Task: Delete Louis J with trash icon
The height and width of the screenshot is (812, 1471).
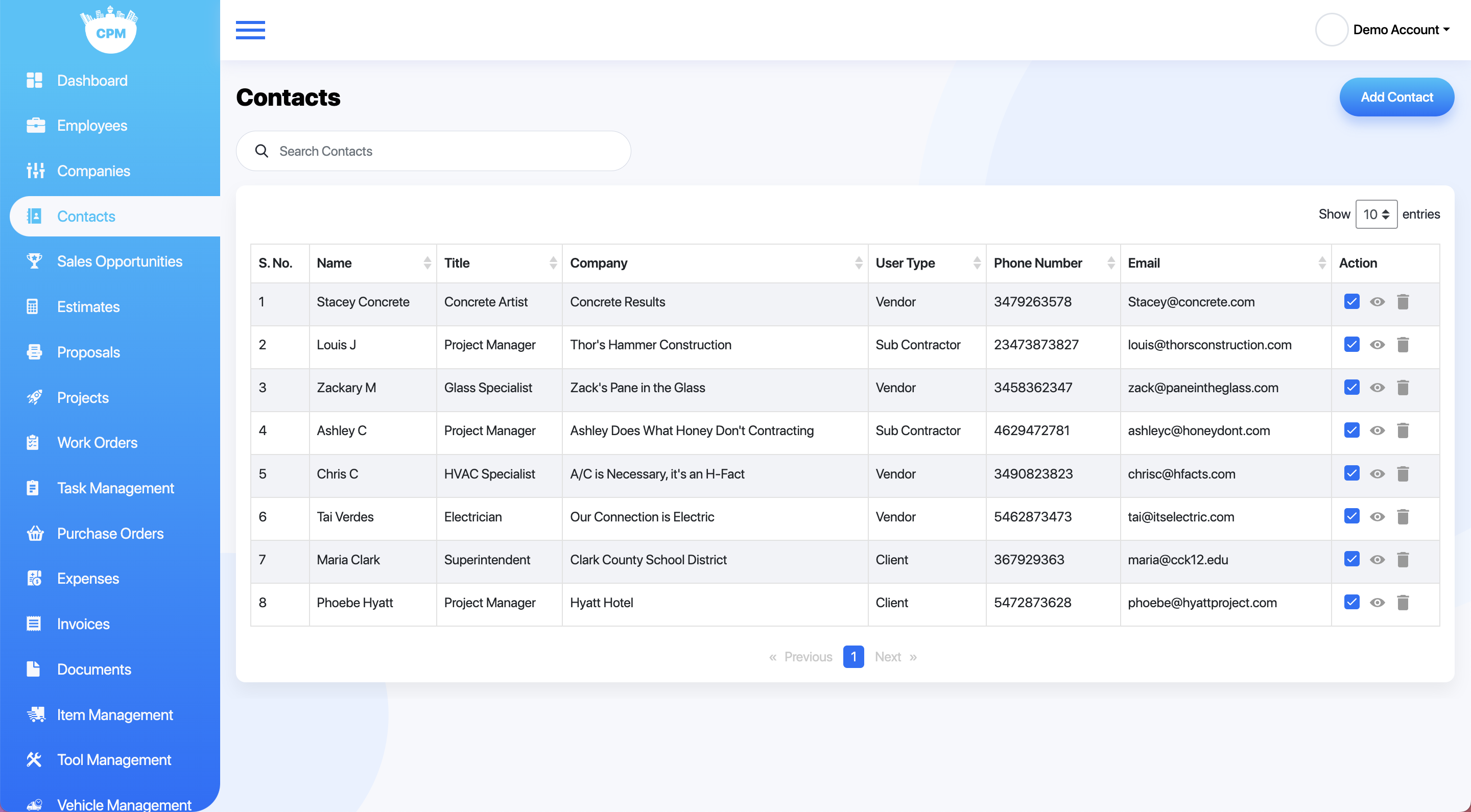Action: (x=1403, y=344)
